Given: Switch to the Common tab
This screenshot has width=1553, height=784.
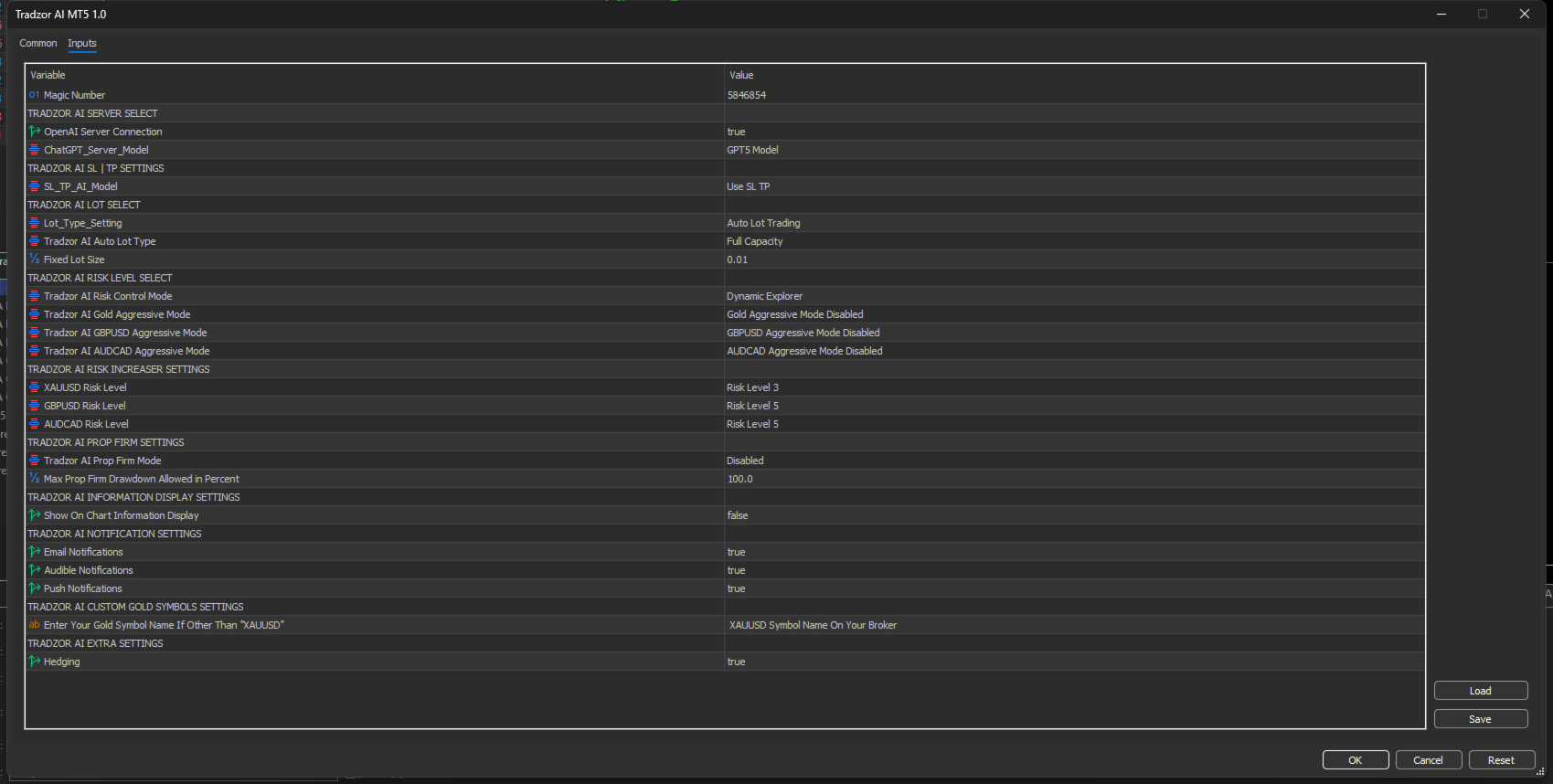Looking at the screenshot, I should 38,43.
